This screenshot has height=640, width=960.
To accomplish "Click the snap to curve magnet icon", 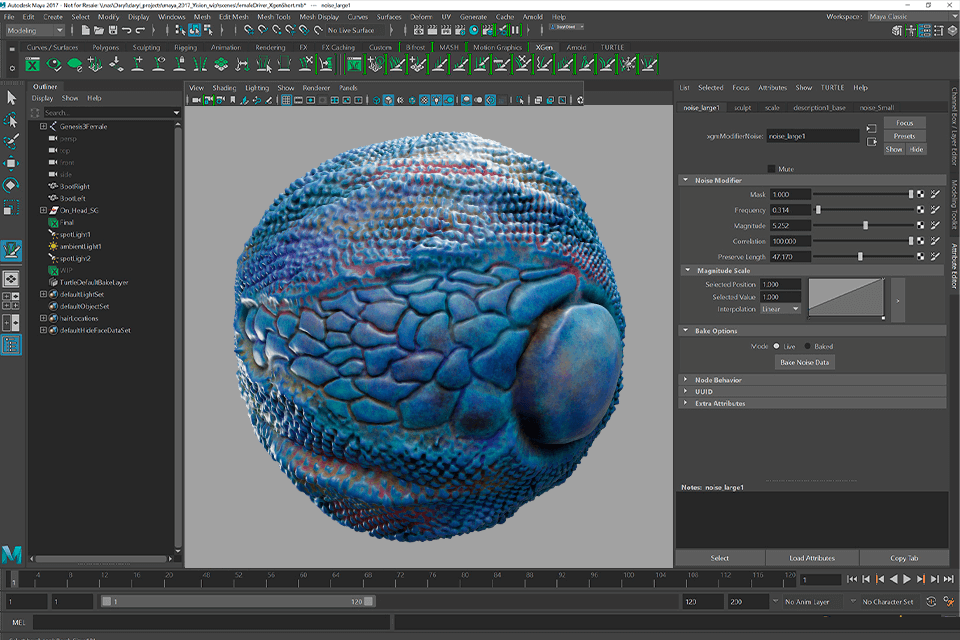I will pyautogui.click(x=262, y=30).
